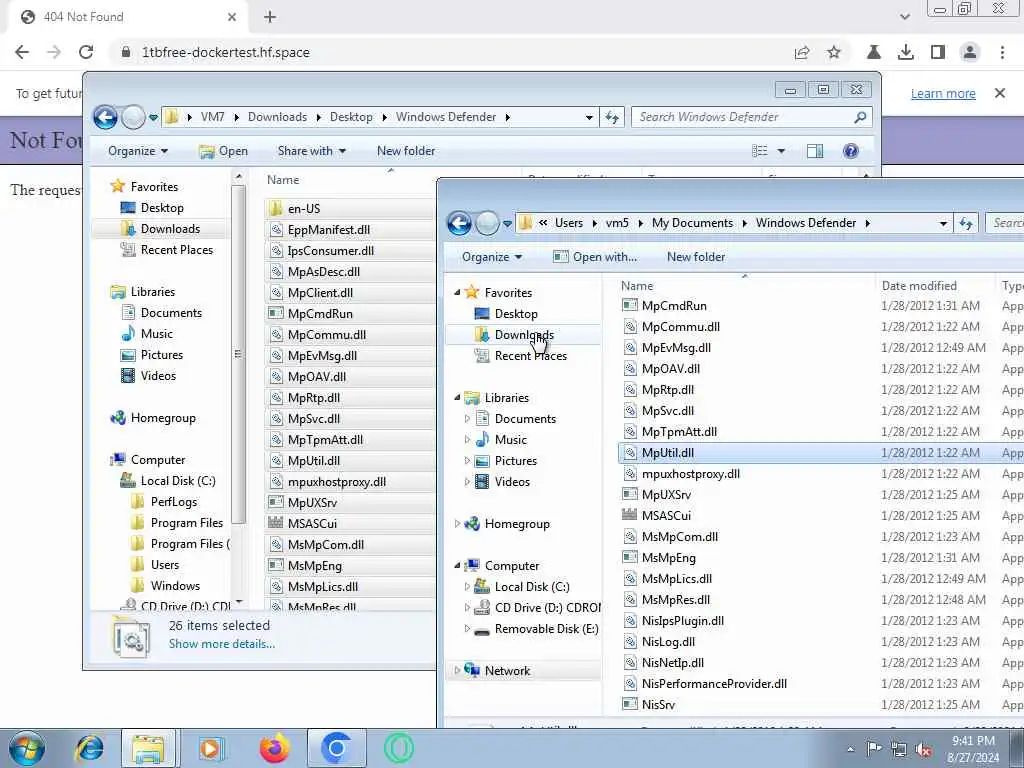The height and width of the screenshot is (768, 1024).
Task: Open new Chrome tab with plus button
Action: 270,17
